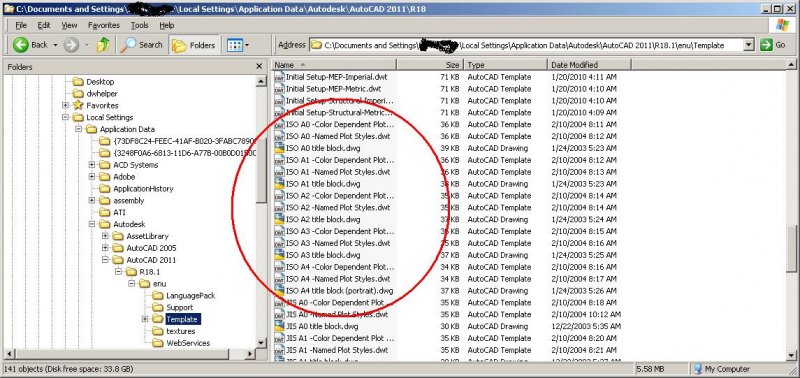Image resolution: width=800 pixels, height=378 pixels.
Task: Open the Back history dropdown arrow
Action: pos(55,45)
